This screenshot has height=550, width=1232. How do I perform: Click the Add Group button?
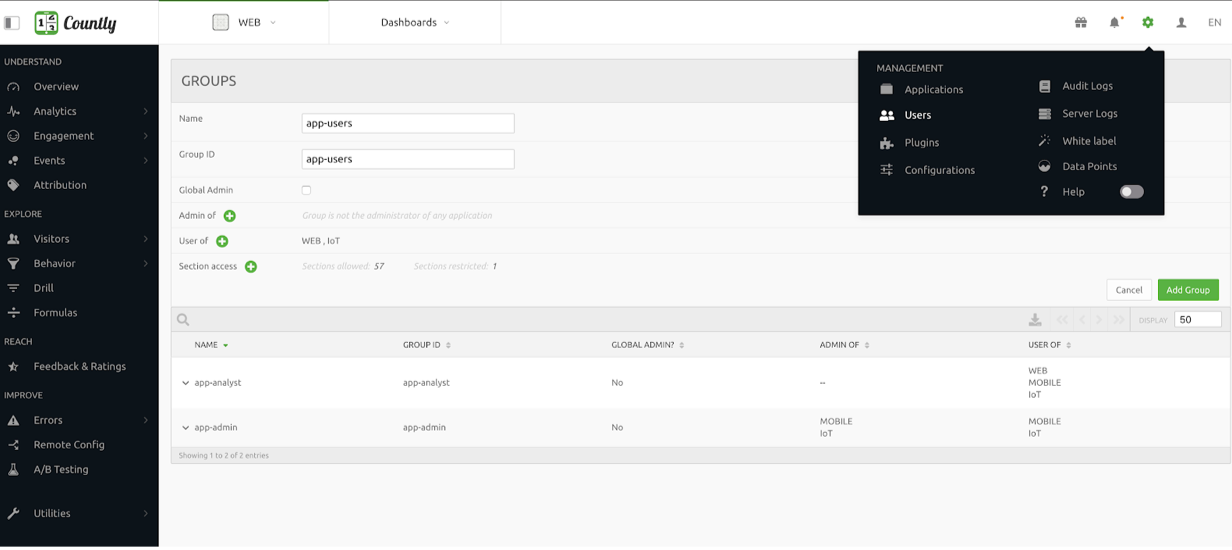[1188, 290]
